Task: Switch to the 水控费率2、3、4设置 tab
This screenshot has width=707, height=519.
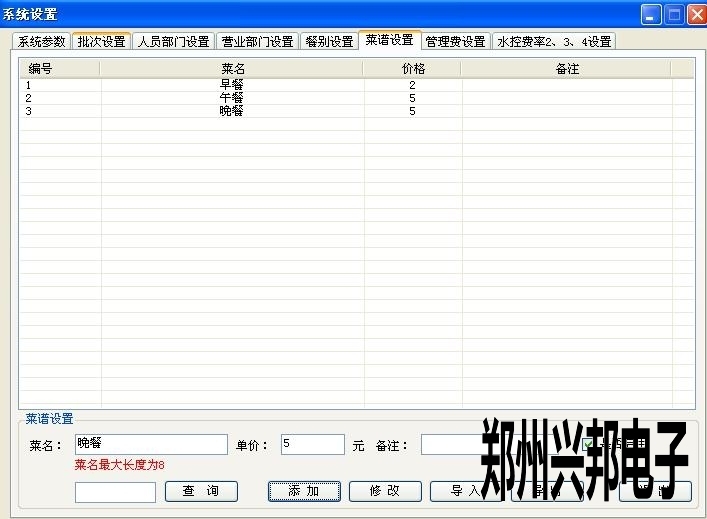Action: 553,42
